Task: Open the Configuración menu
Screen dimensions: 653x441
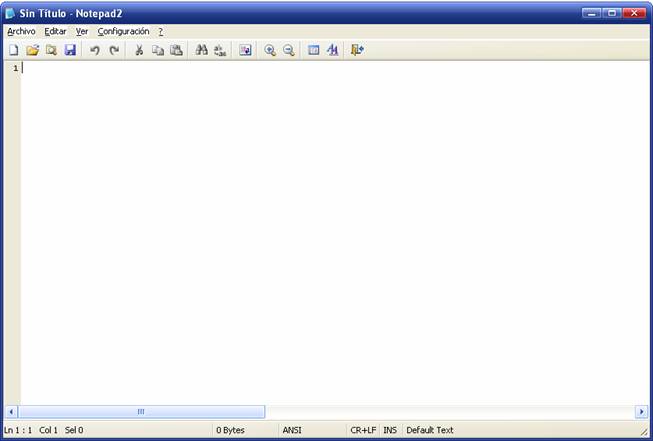Action: 123,32
